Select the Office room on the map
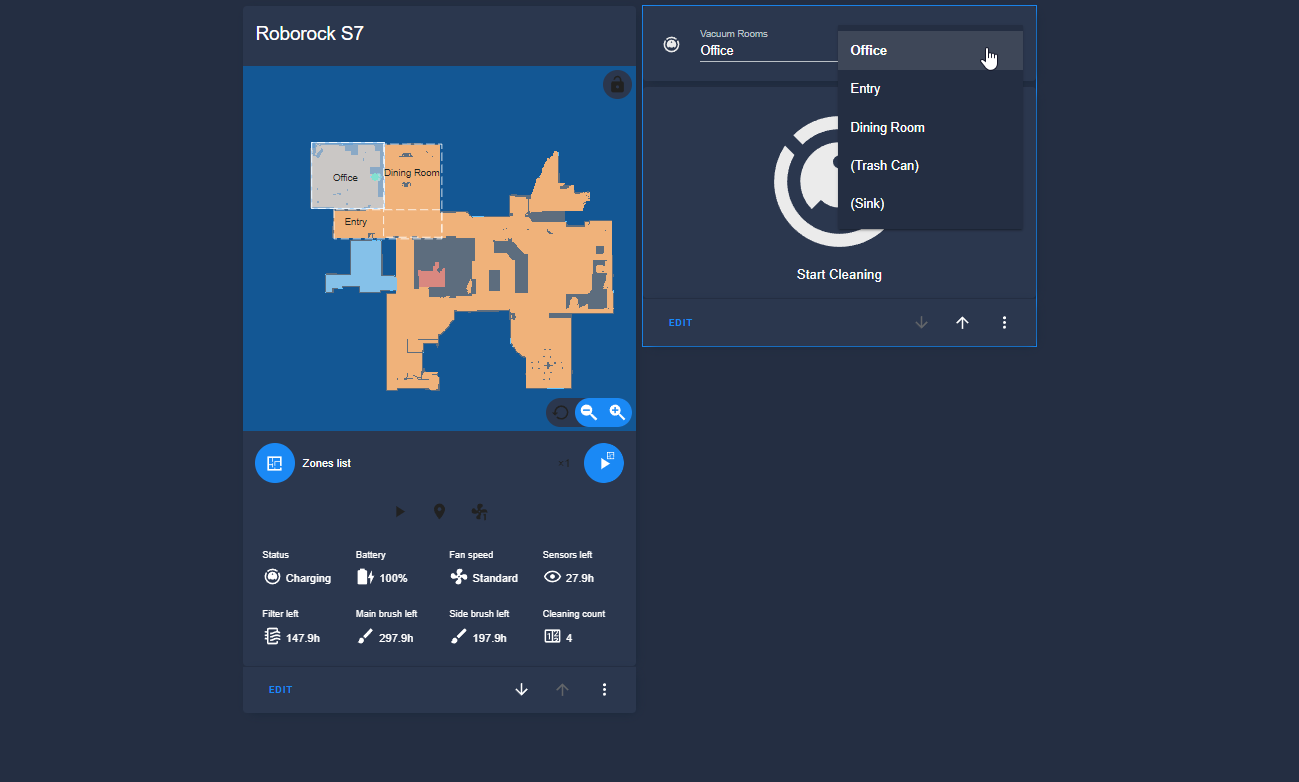This screenshot has height=782, width=1299. point(346,175)
